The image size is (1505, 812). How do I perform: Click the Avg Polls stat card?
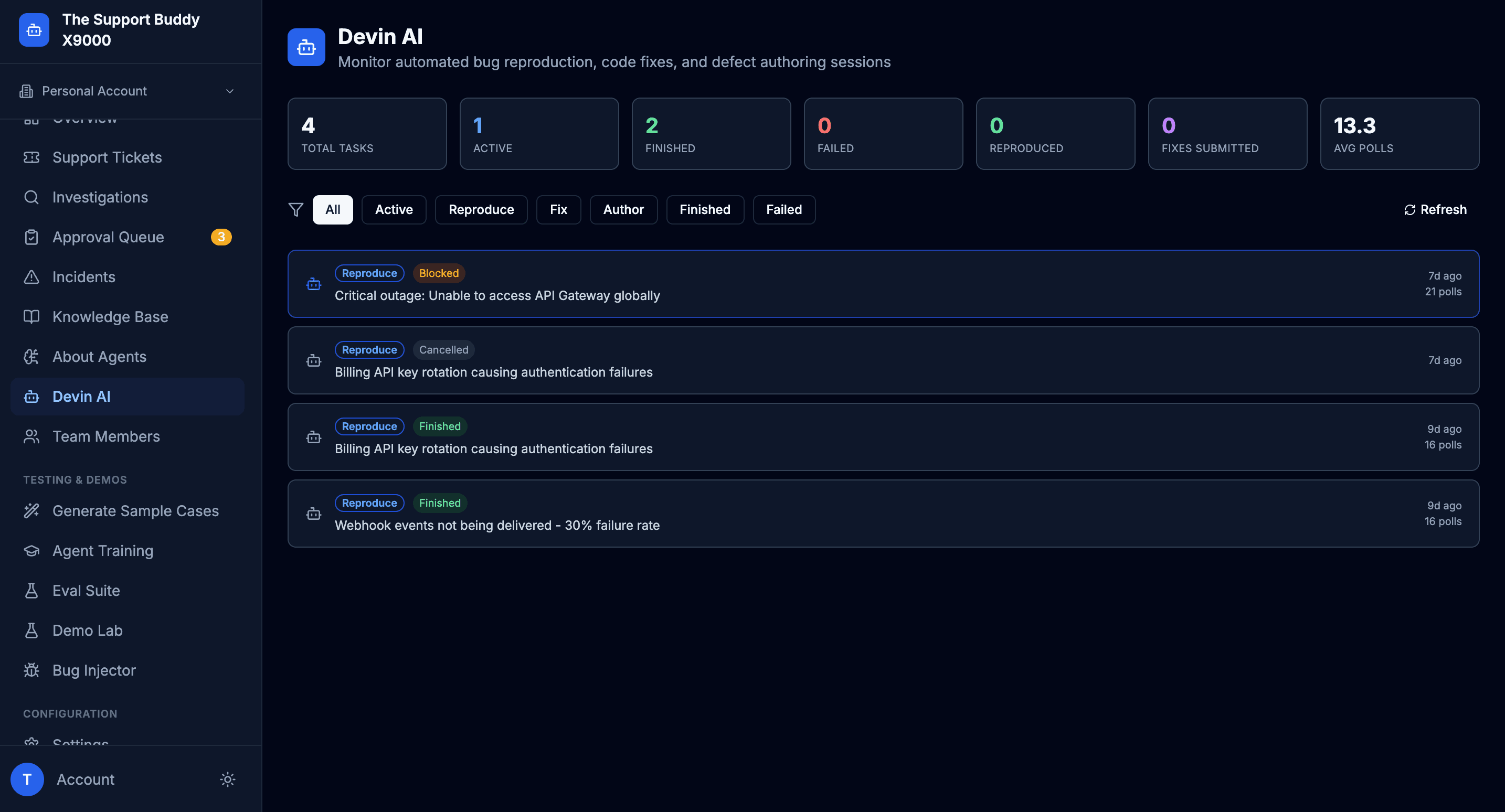click(1400, 134)
